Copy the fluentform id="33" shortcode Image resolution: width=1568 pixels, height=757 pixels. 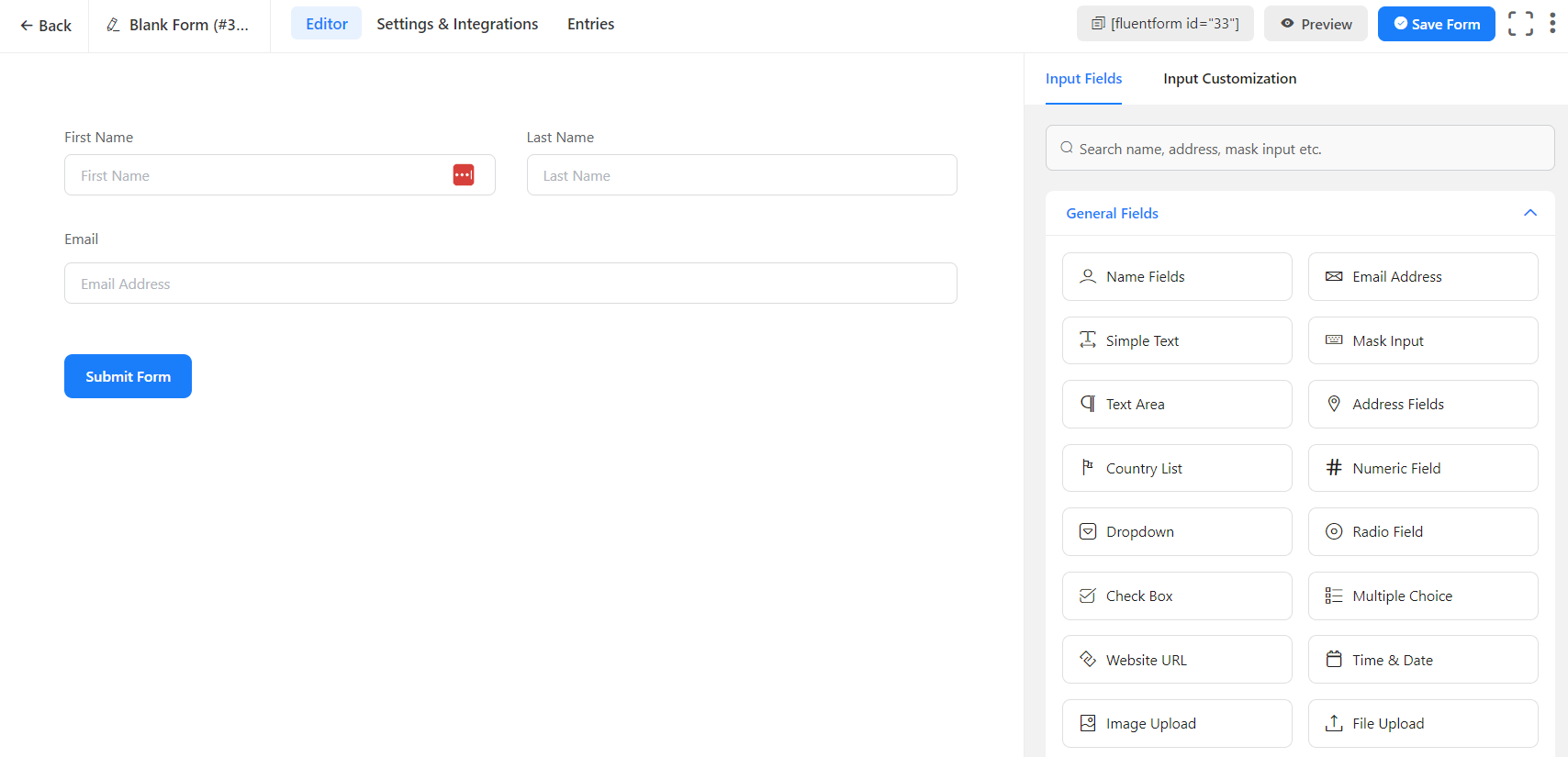pyautogui.click(x=1165, y=24)
